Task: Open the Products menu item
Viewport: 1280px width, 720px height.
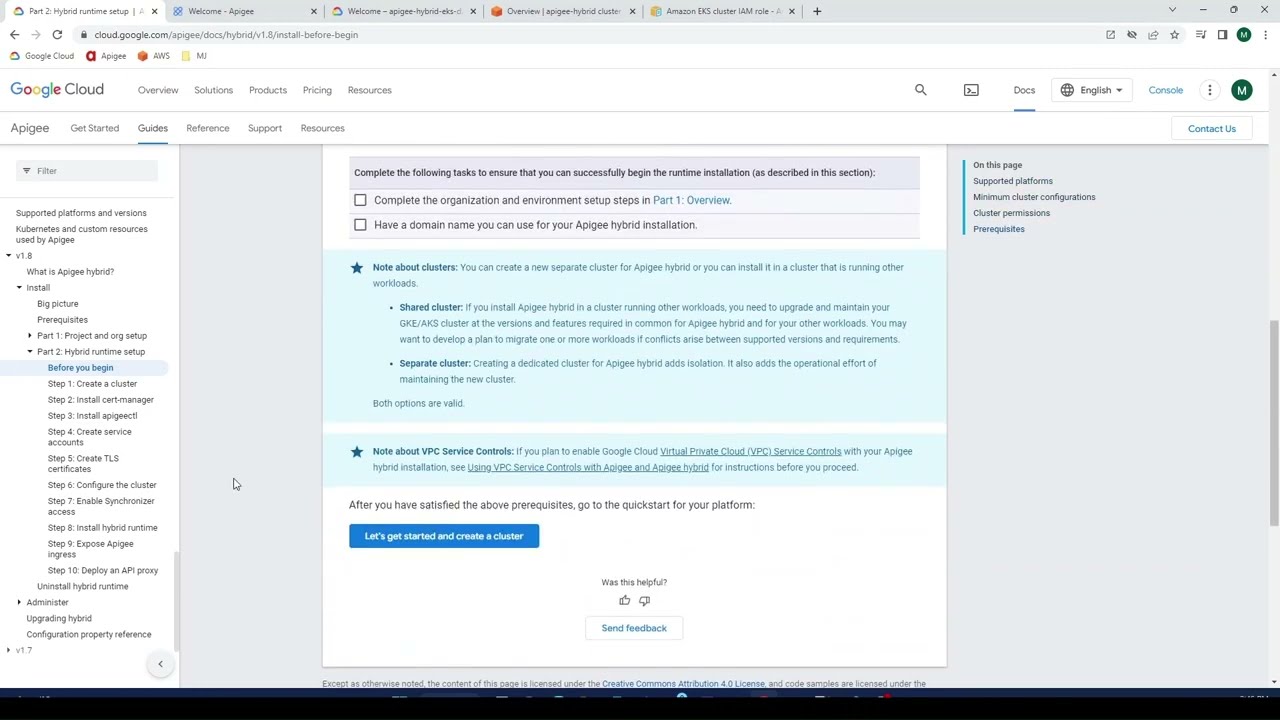Action: [267, 90]
